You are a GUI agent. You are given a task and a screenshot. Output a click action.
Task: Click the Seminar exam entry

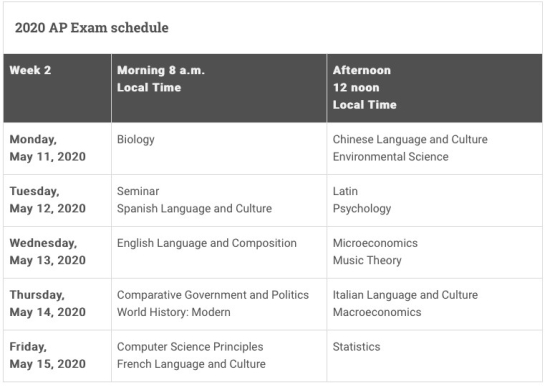click(138, 191)
